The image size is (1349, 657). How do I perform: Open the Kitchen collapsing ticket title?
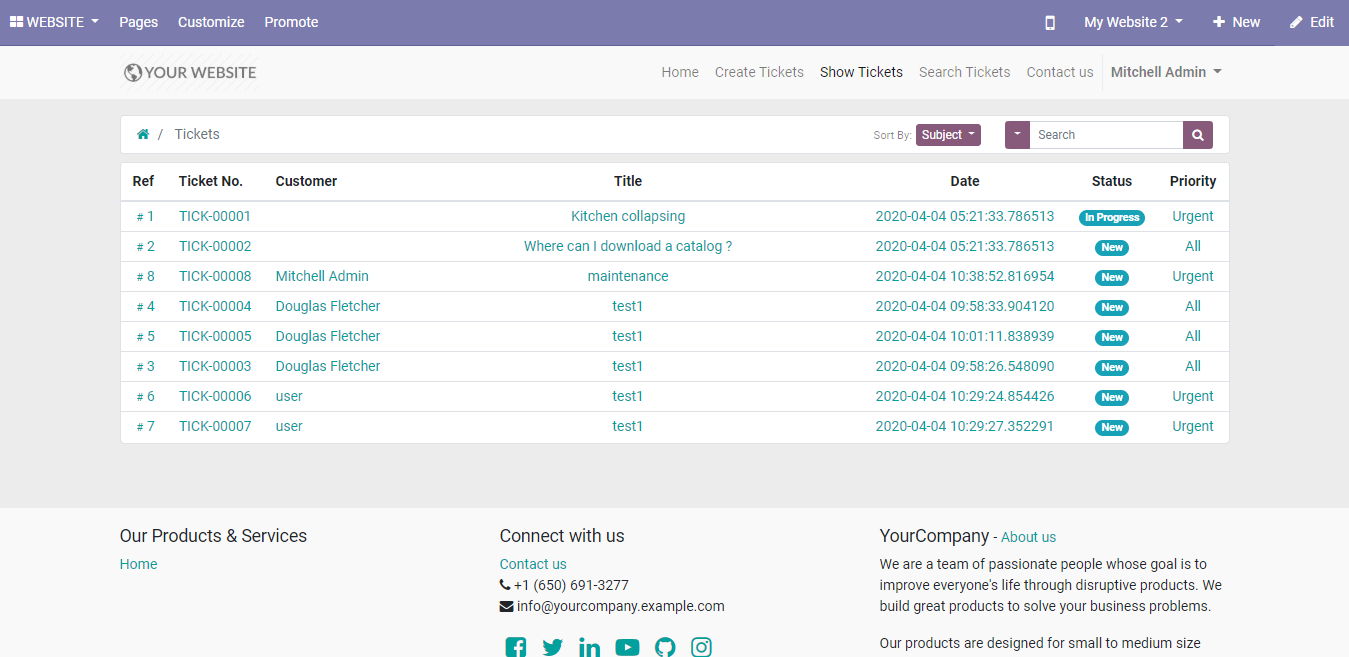click(628, 216)
